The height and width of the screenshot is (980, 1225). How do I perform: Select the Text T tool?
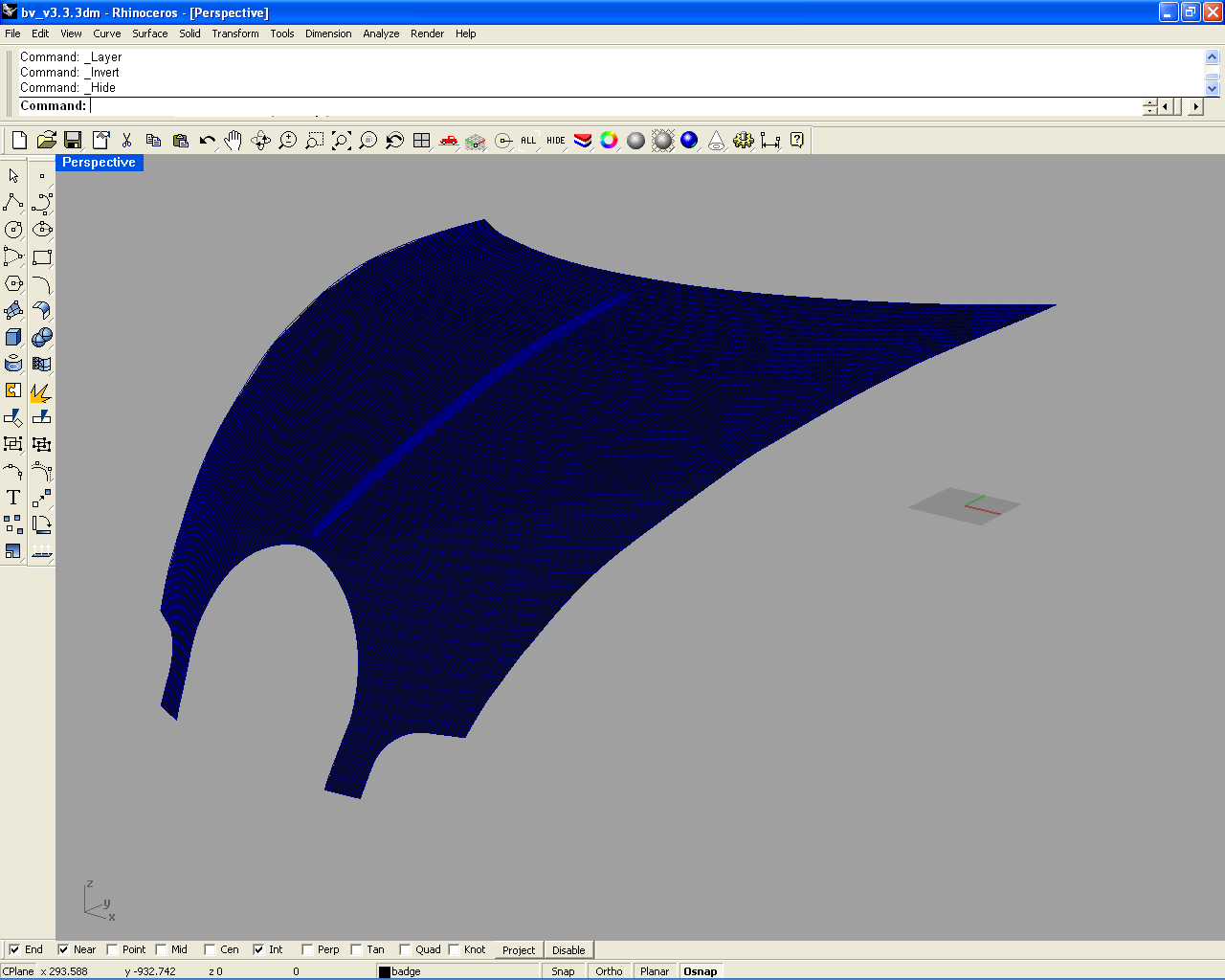click(13, 498)
